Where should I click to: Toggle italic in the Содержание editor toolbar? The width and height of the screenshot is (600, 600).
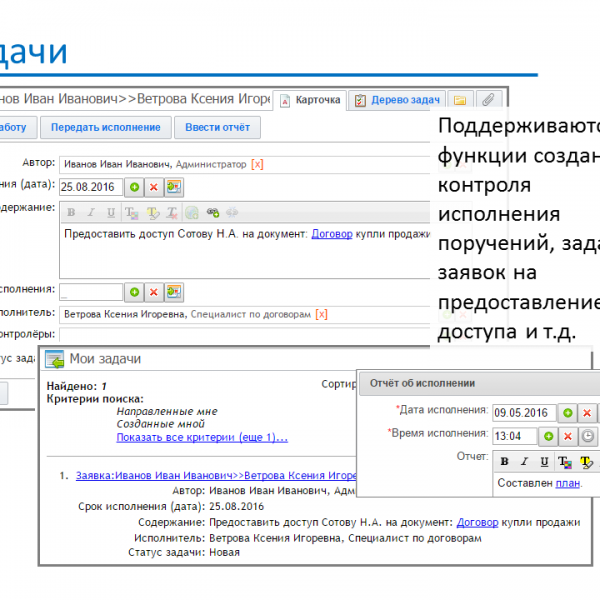pyautogui.click(x=91, y=212)
